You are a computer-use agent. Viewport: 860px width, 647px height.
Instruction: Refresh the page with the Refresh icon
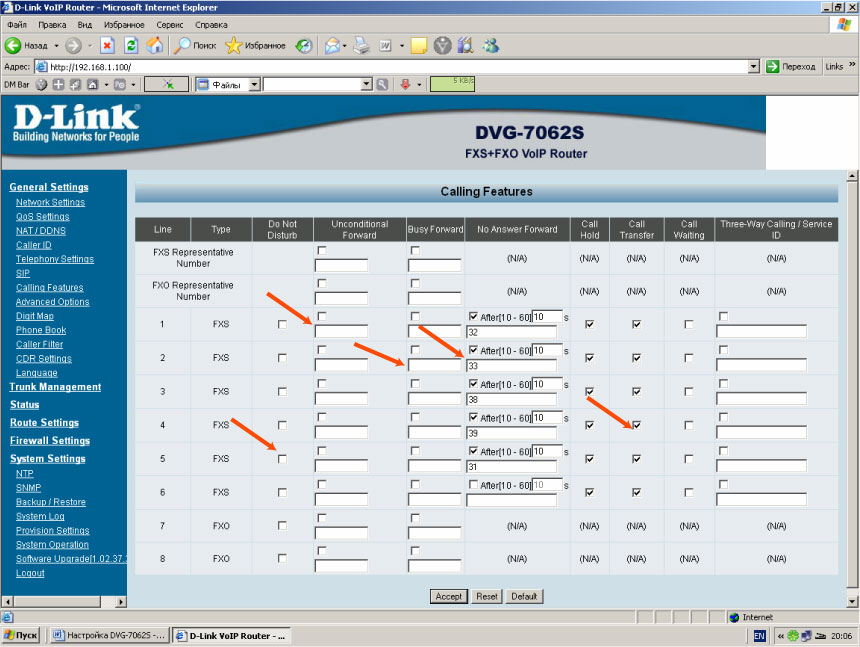click(130, 45)
